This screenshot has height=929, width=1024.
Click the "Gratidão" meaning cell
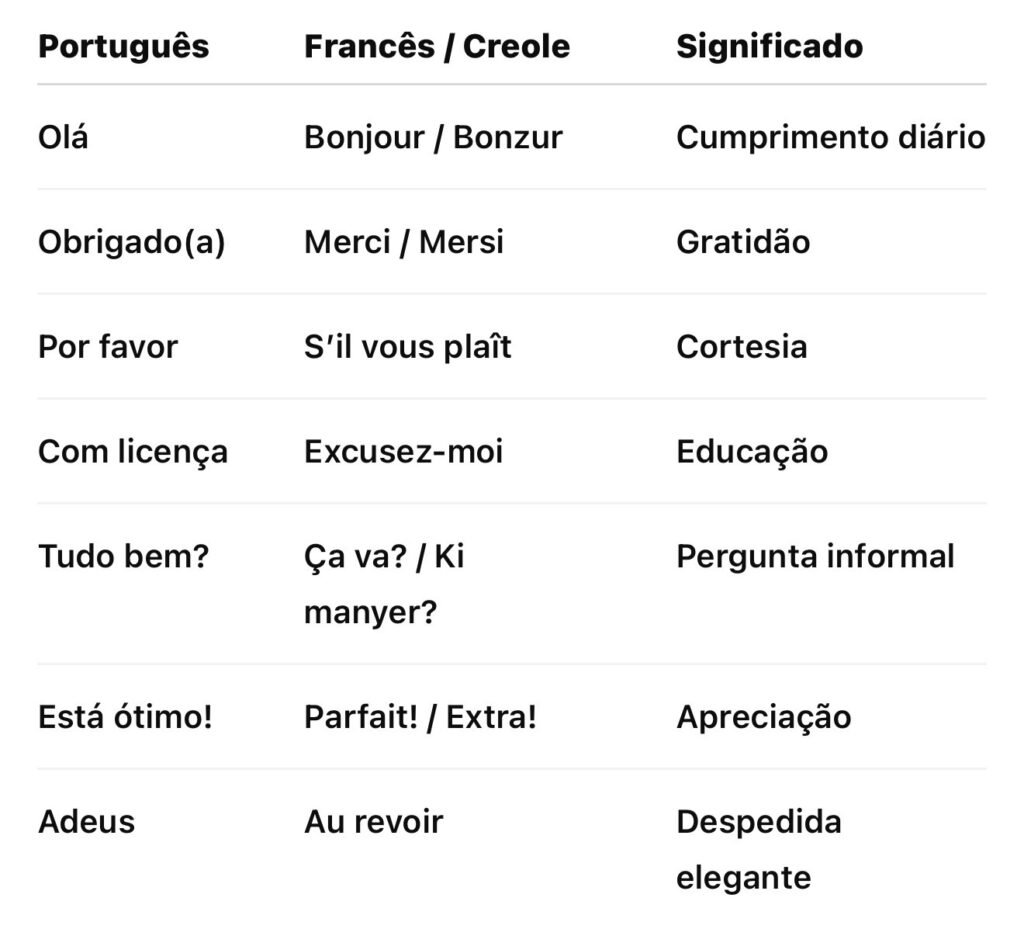(743, 242)
